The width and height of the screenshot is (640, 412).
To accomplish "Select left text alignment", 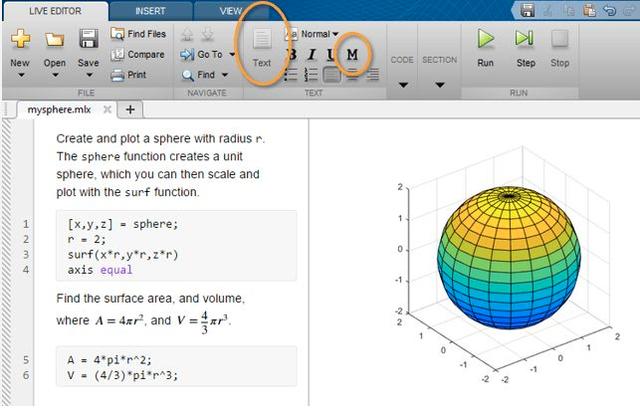I will [x=331, y=75].
